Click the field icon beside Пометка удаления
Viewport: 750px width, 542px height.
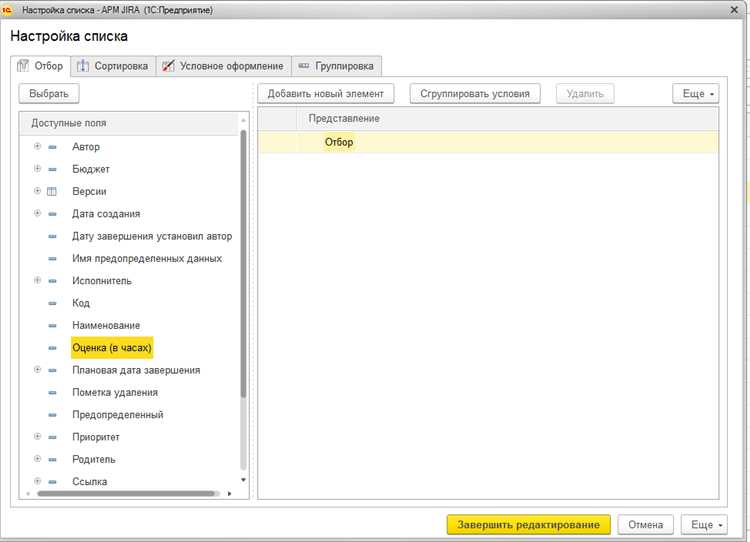click(53, 393)
